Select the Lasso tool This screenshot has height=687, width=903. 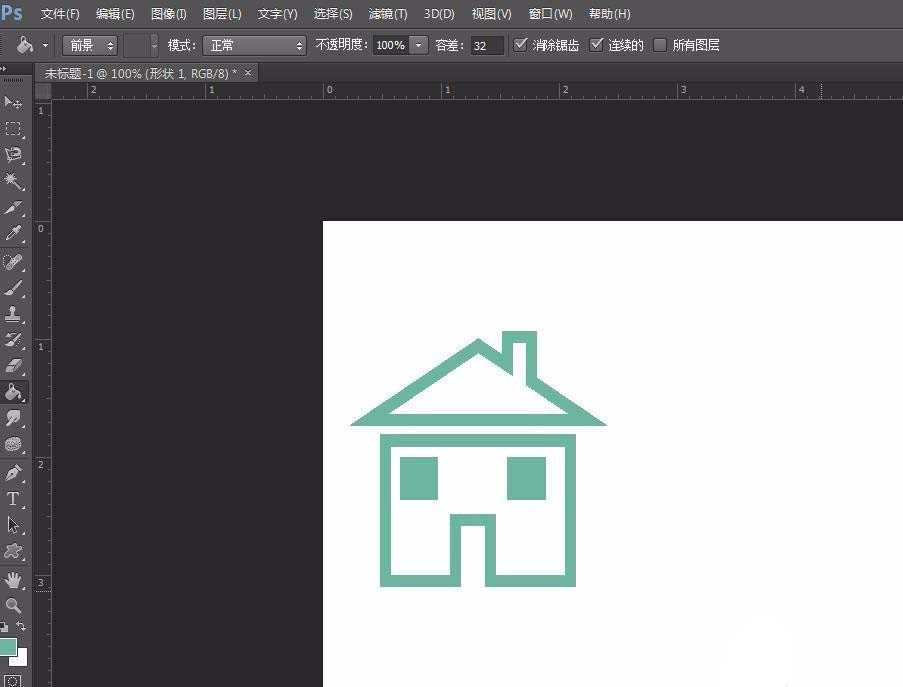tap(14, 154)
